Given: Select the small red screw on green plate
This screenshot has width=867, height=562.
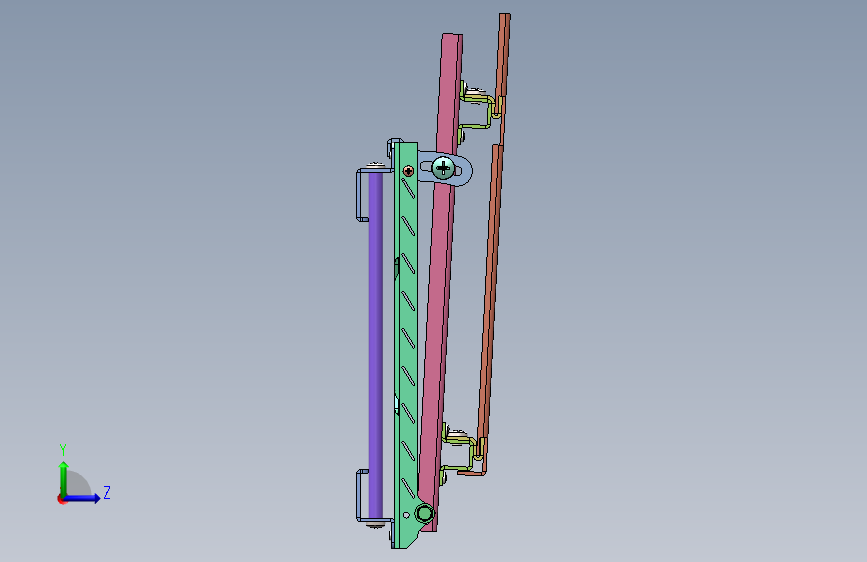Looking at the screenshot, I should (409, 170).
